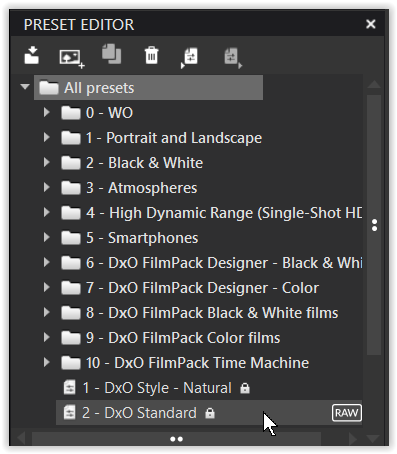Viewport: 397px width, 454px height.
Task: Click folder icon of 0 - WO
Action: click(x=71, y=113)
